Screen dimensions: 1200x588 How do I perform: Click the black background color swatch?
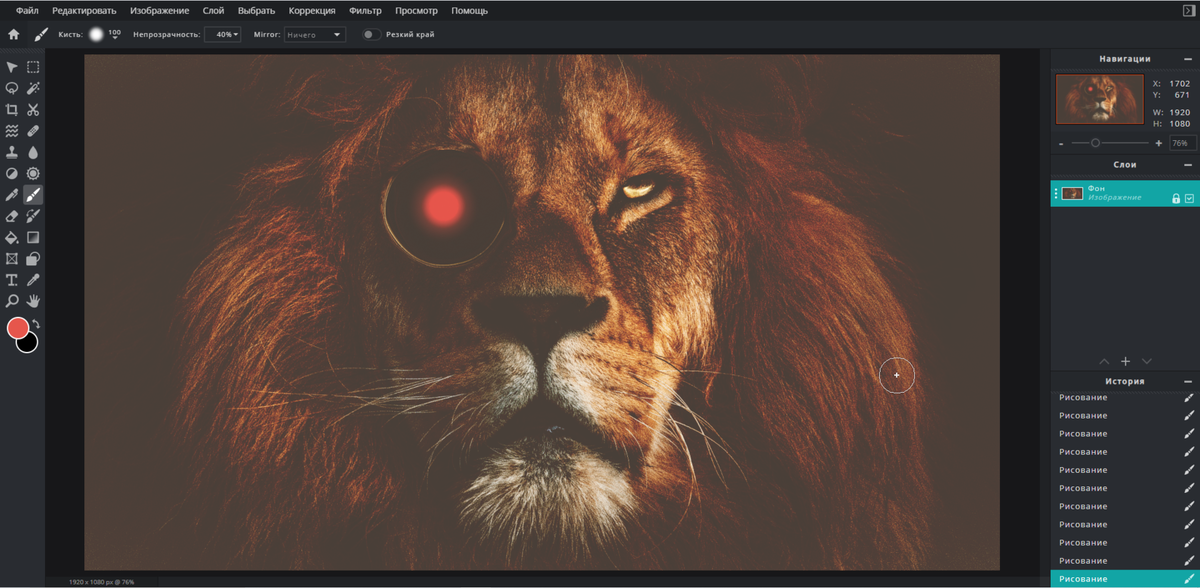pyautogui.click(x=27, y=342)
